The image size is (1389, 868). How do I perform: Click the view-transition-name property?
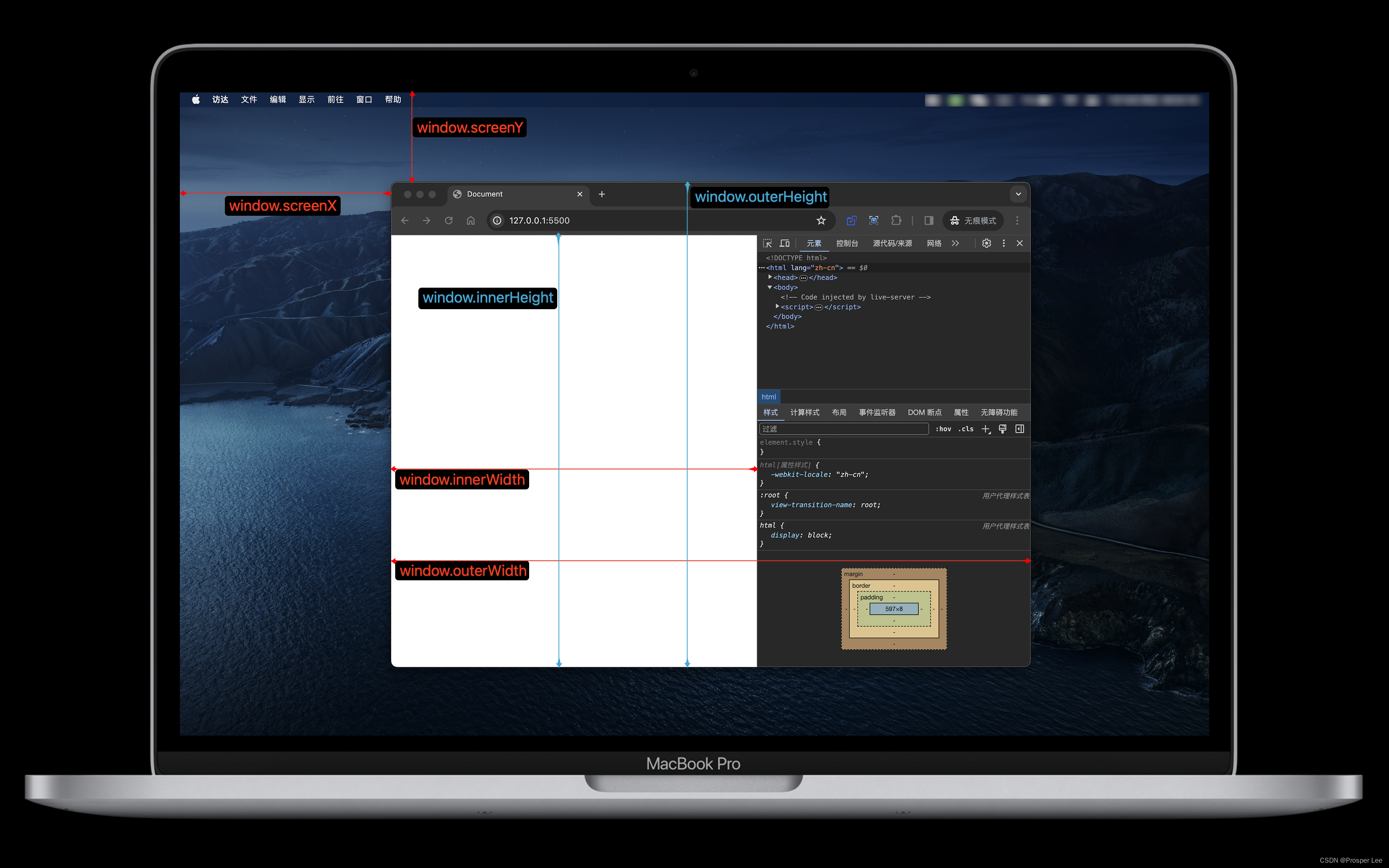click(x=811, y=505)
